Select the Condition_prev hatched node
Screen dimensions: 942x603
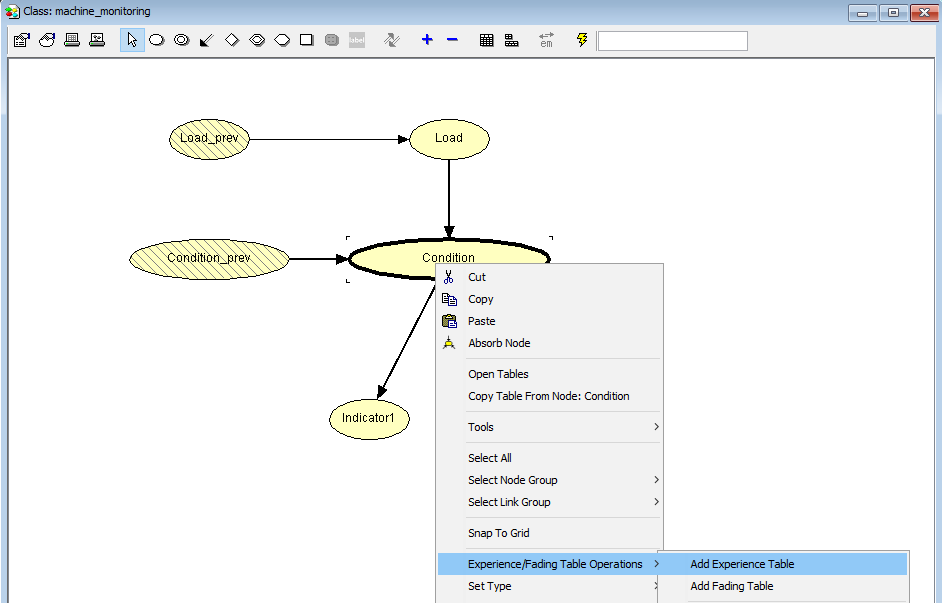pos(209,259)
